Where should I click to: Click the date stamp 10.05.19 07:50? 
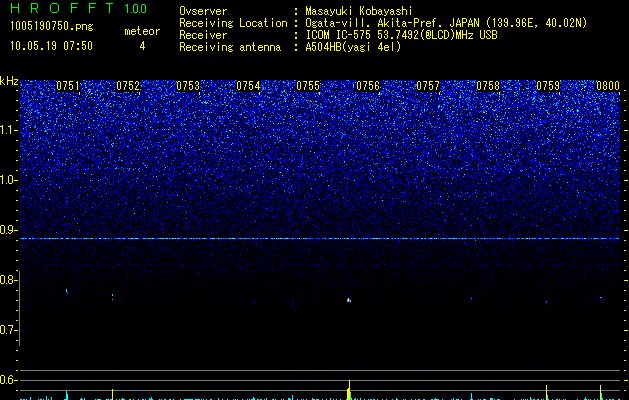[x=51, y=46]
